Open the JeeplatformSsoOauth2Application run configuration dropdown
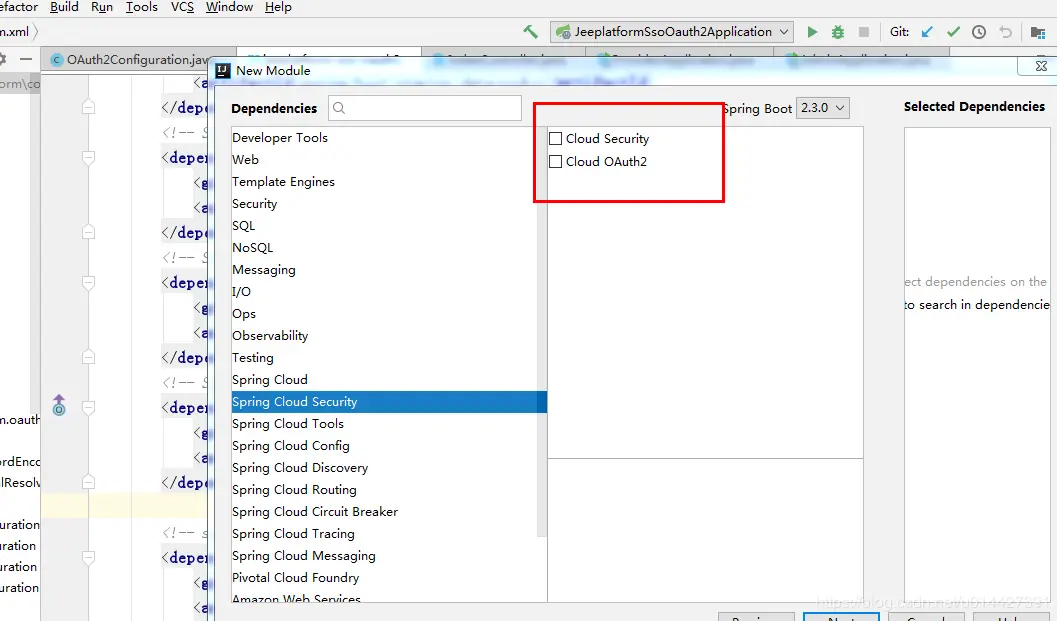Viewport: 1057px width, 621px height. [672, 32]
